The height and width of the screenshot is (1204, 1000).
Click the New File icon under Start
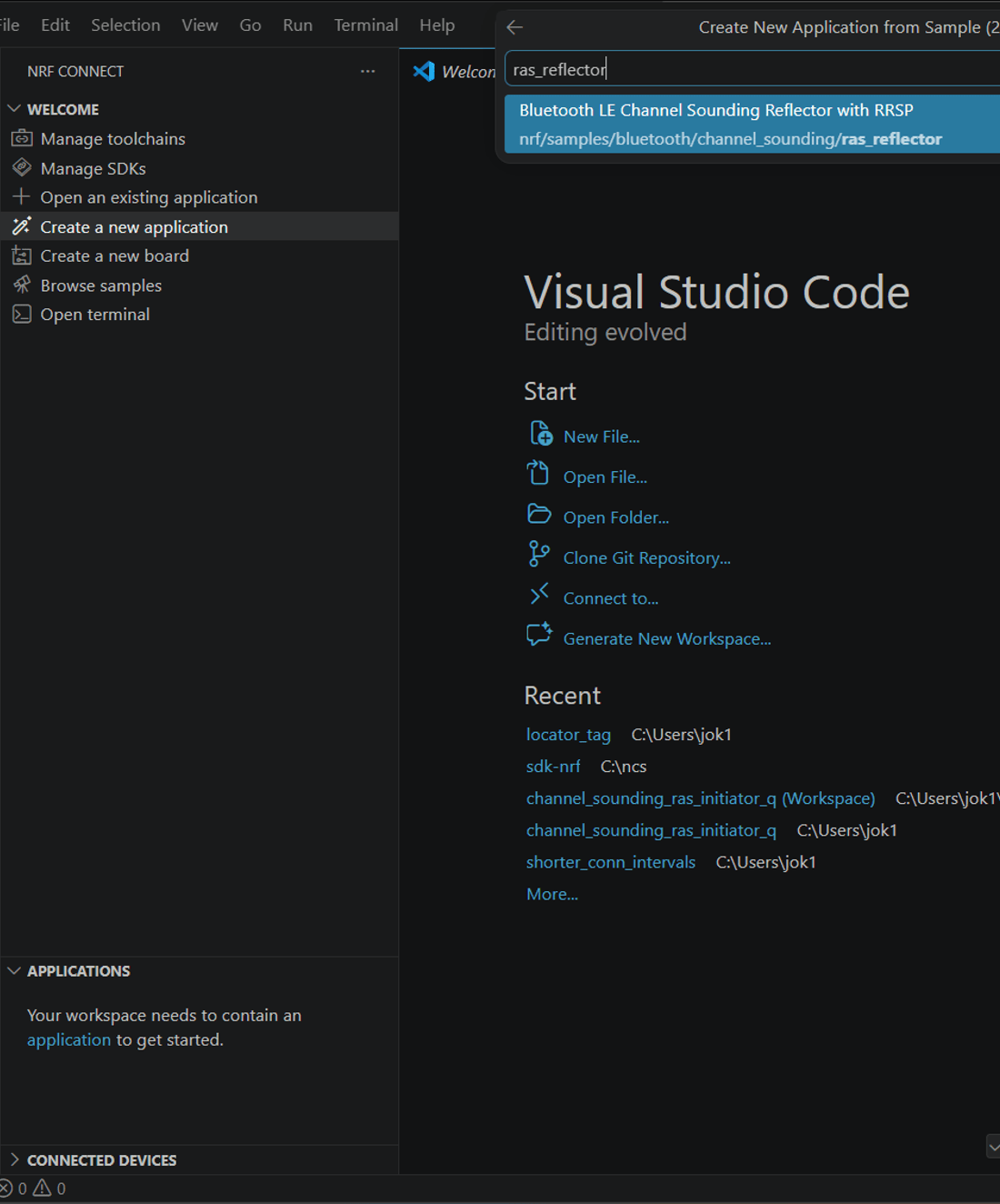[x=541, y=433]
